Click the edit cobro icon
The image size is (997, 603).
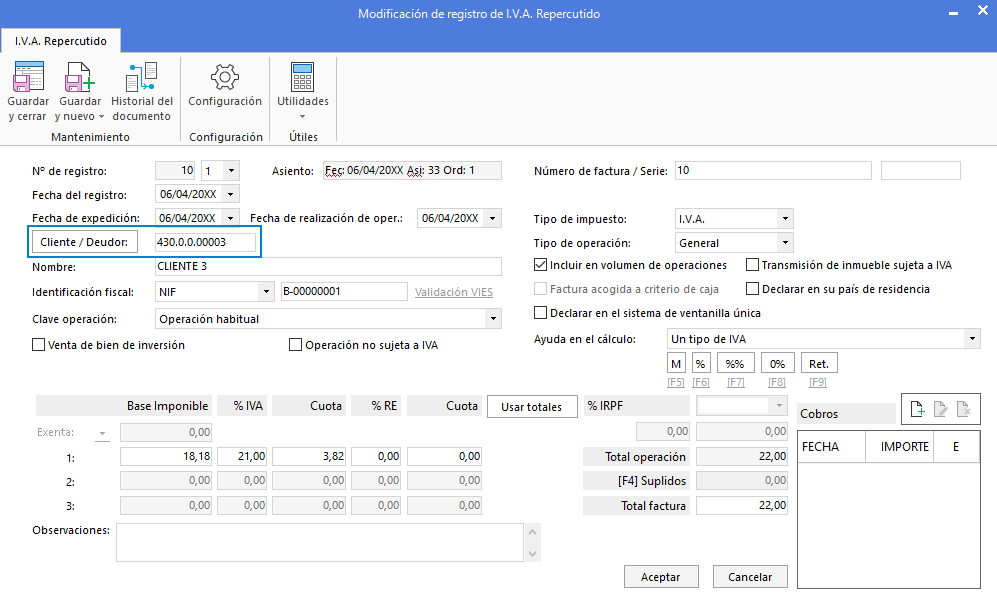[x=940, y=409]
